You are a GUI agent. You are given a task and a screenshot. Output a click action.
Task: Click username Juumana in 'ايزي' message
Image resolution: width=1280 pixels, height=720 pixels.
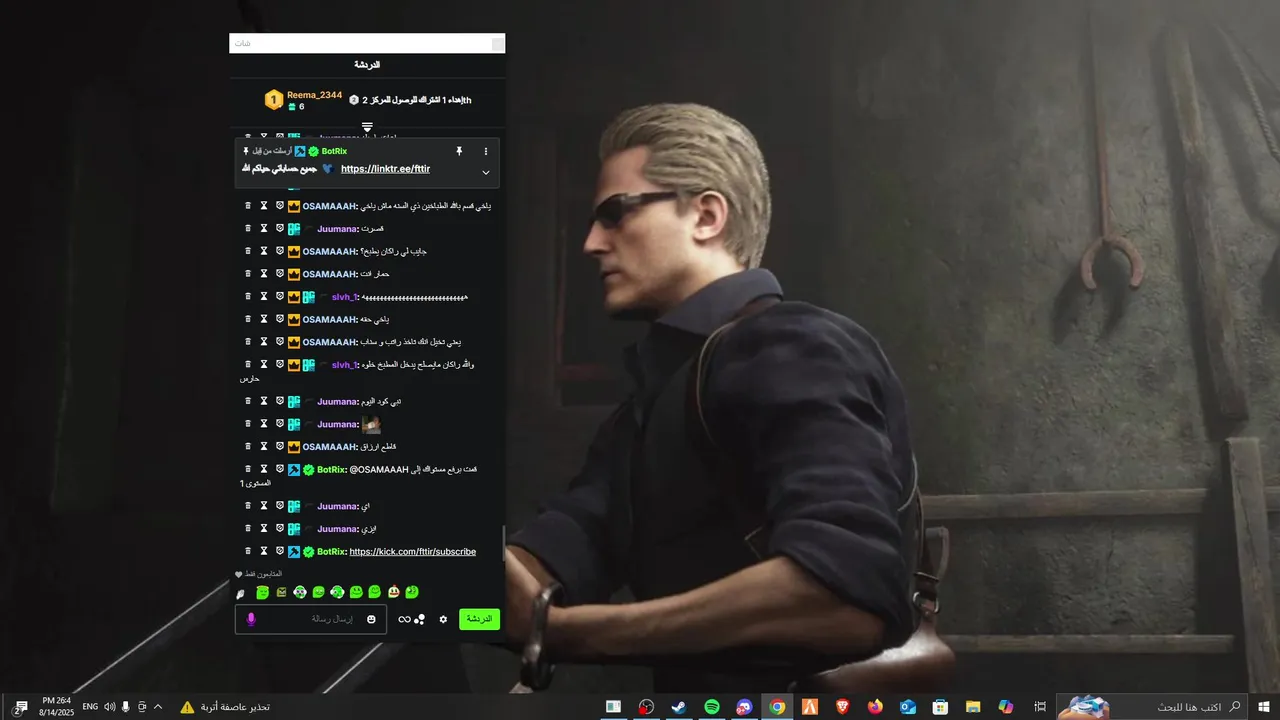(x=338, y=529)
